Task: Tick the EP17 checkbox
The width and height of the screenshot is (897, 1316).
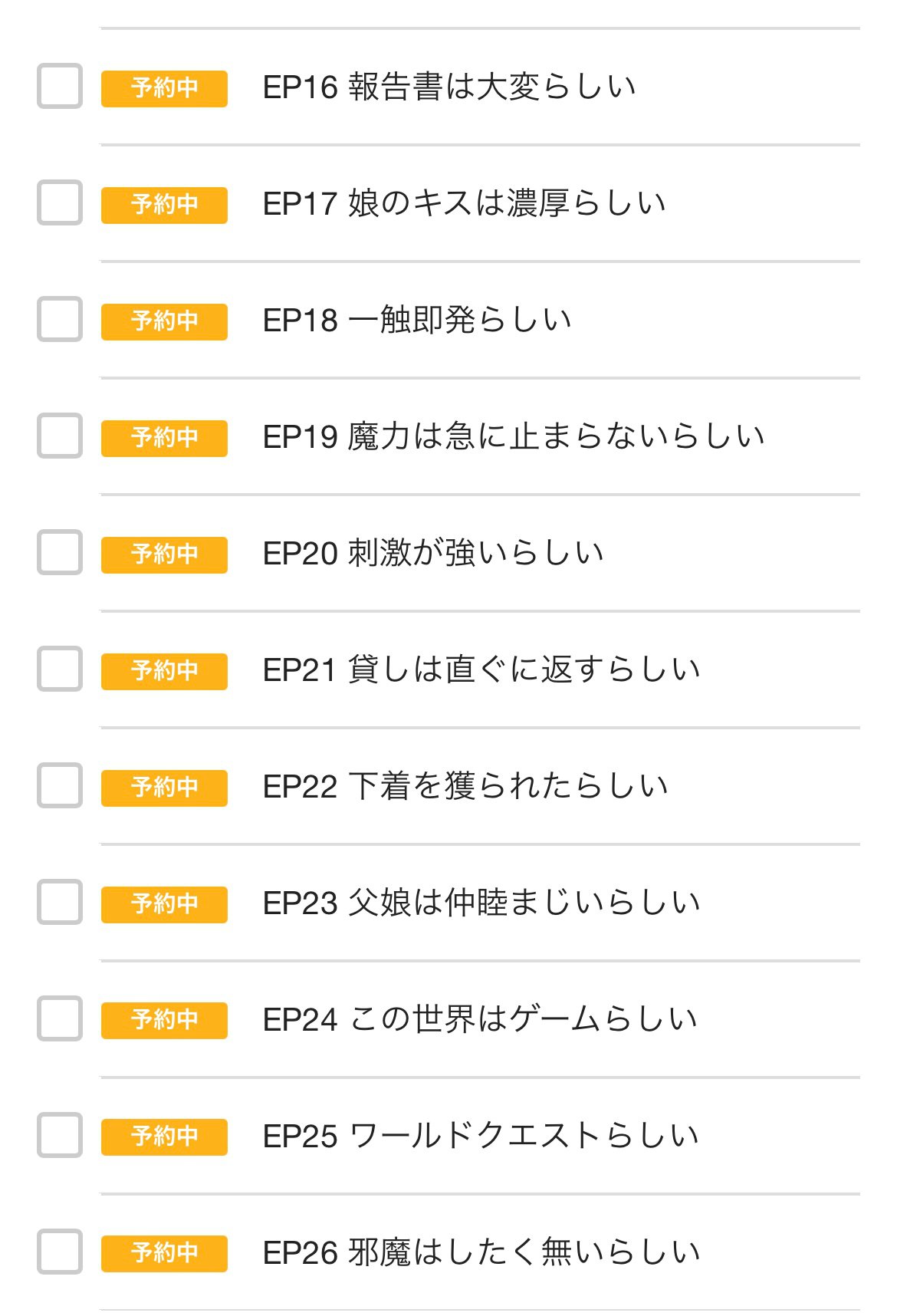Action: point(60,202)
